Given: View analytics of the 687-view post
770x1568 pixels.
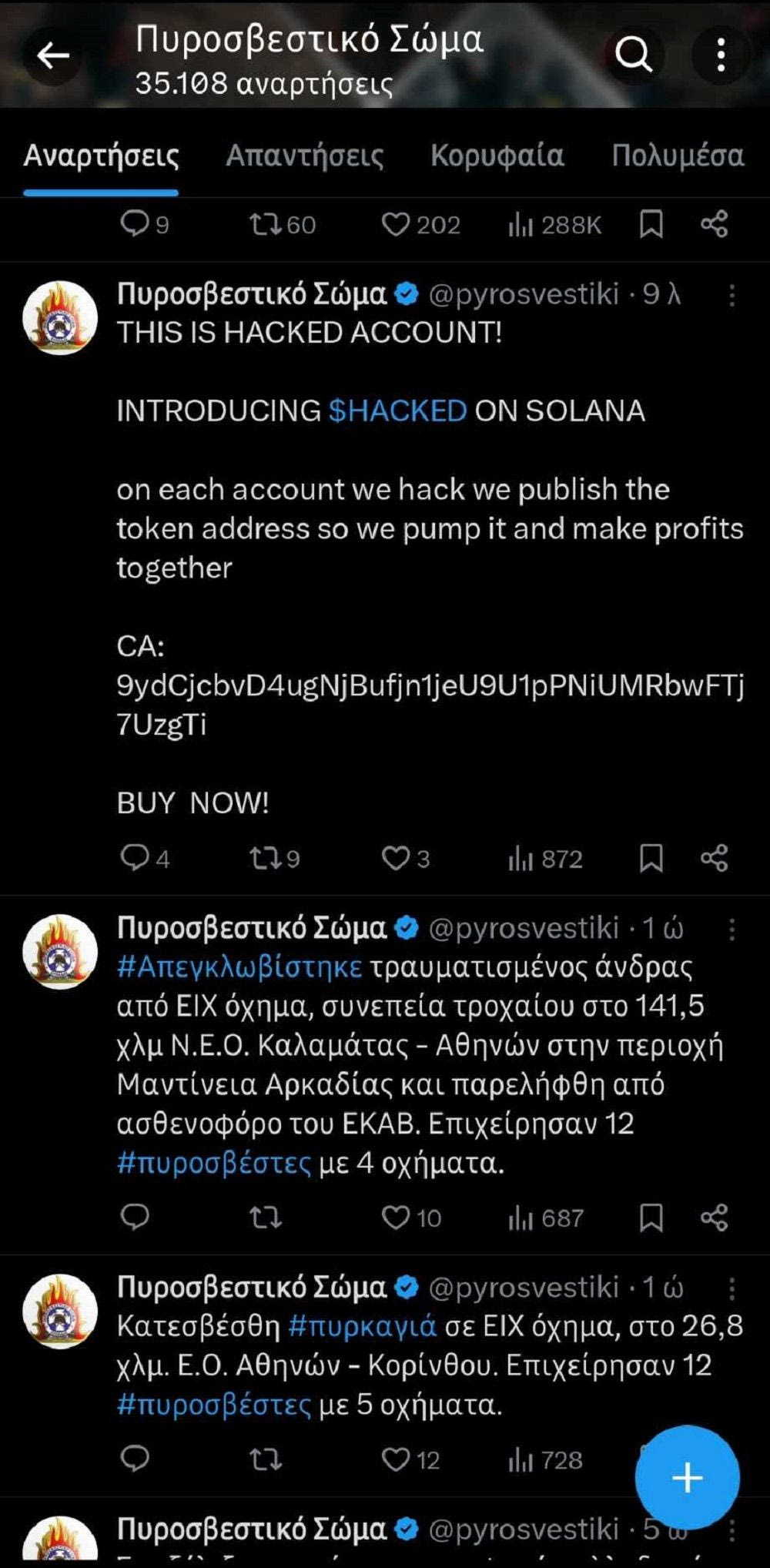Looking at the screenshot, I should pyautogui.click(x=545, y=1218).
